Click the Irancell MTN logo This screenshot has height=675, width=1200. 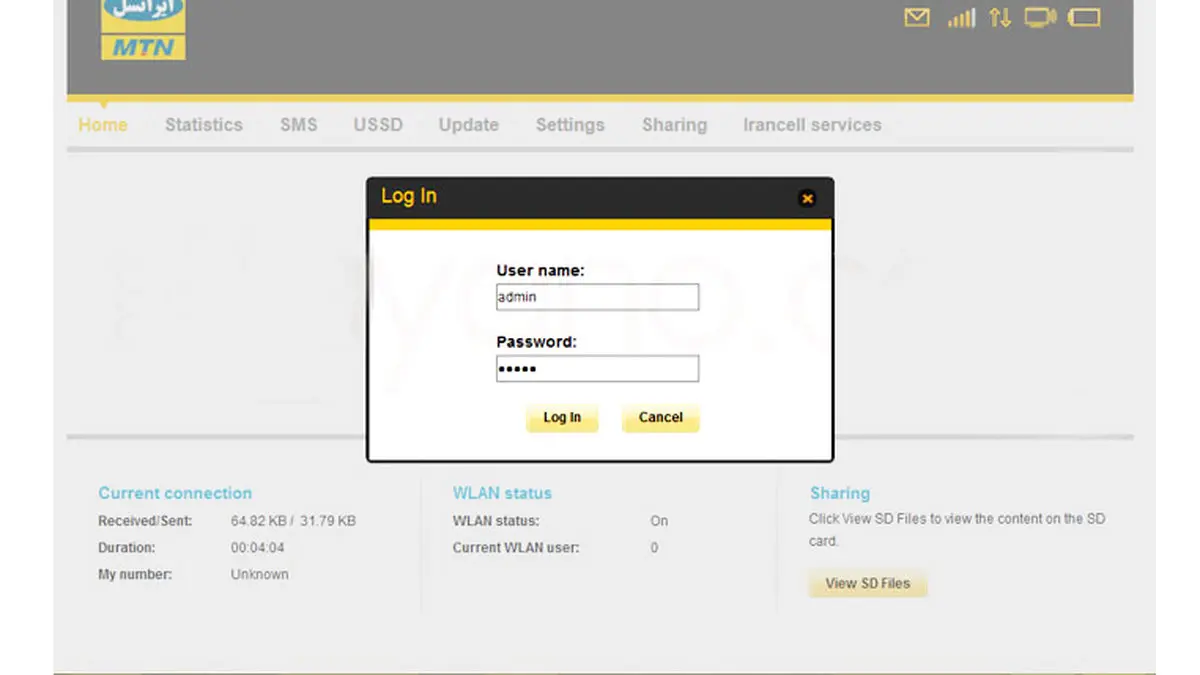pyautogui.click(x=143, y=28)
